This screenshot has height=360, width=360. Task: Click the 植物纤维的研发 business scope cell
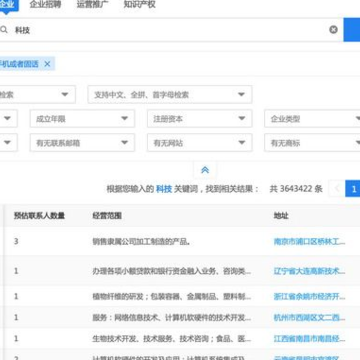pyautogui.click(x=172, y=296)
